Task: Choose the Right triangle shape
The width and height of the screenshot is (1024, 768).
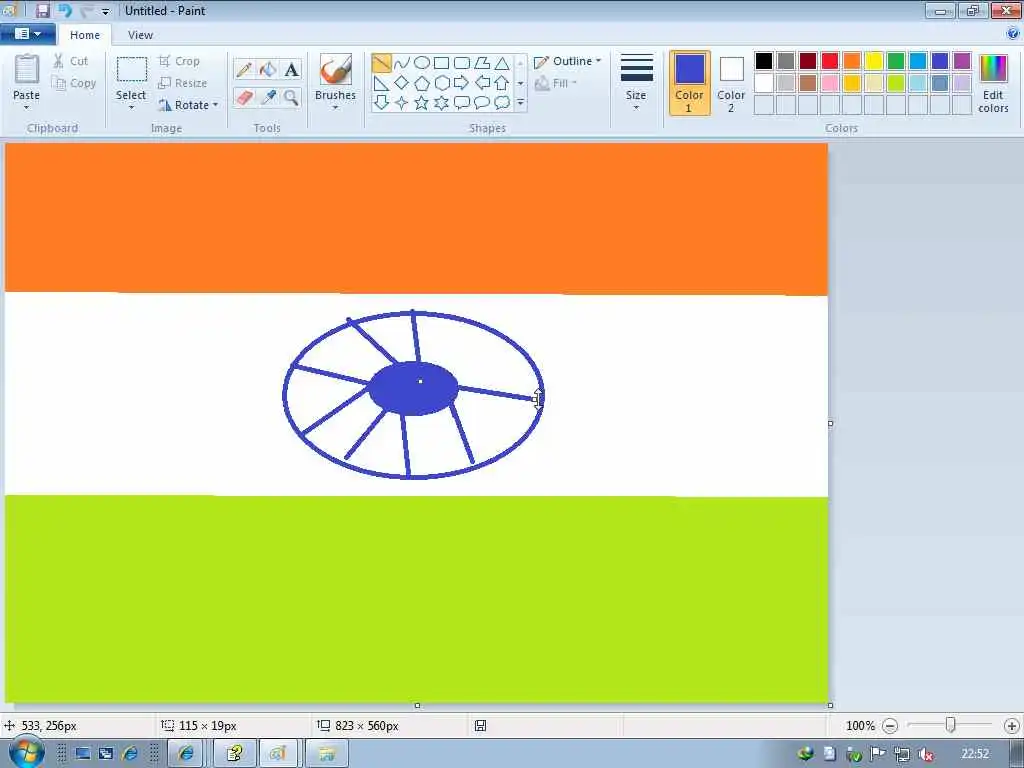Action: pos(381,83)
